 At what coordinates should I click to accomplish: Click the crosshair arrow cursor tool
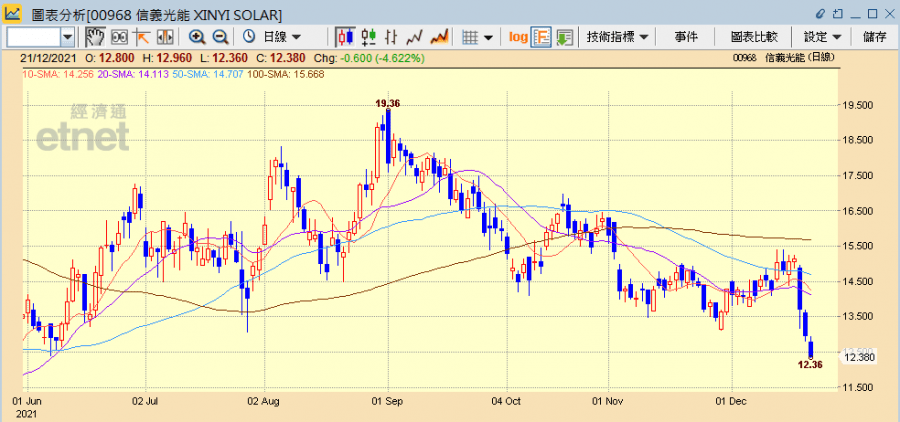point(141,37)
